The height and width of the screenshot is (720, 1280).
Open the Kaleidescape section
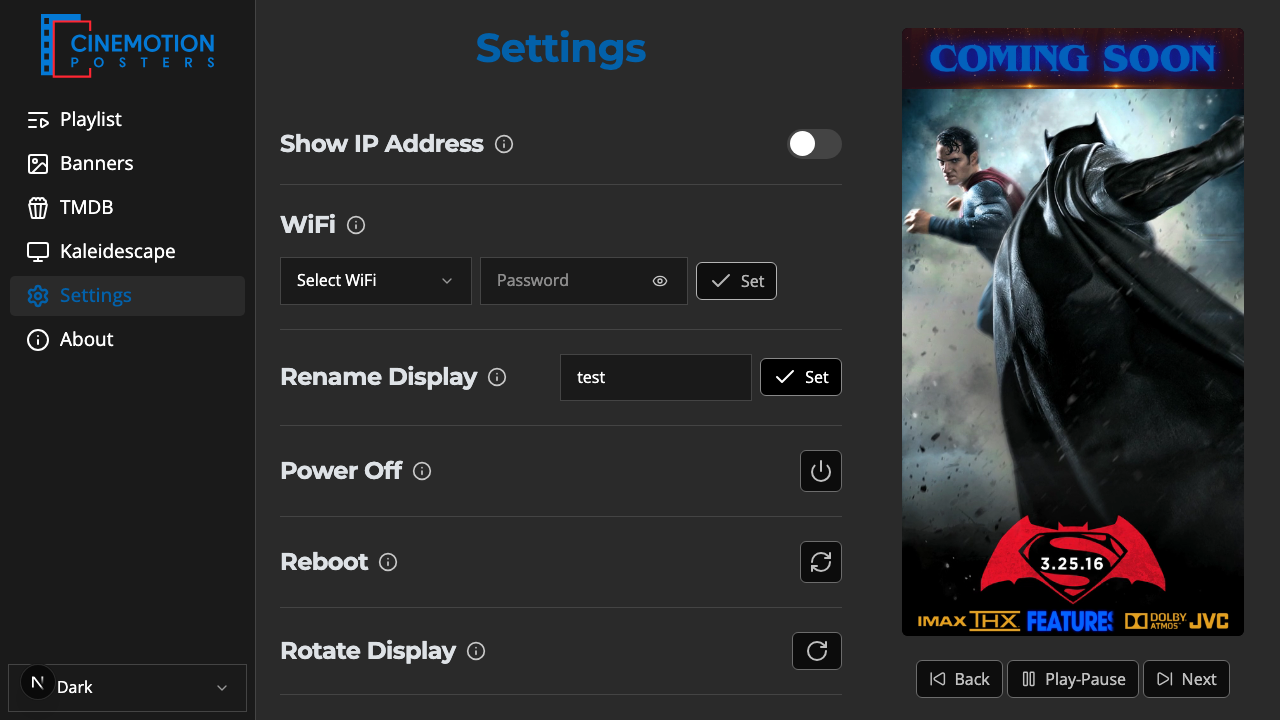(127, 252)
